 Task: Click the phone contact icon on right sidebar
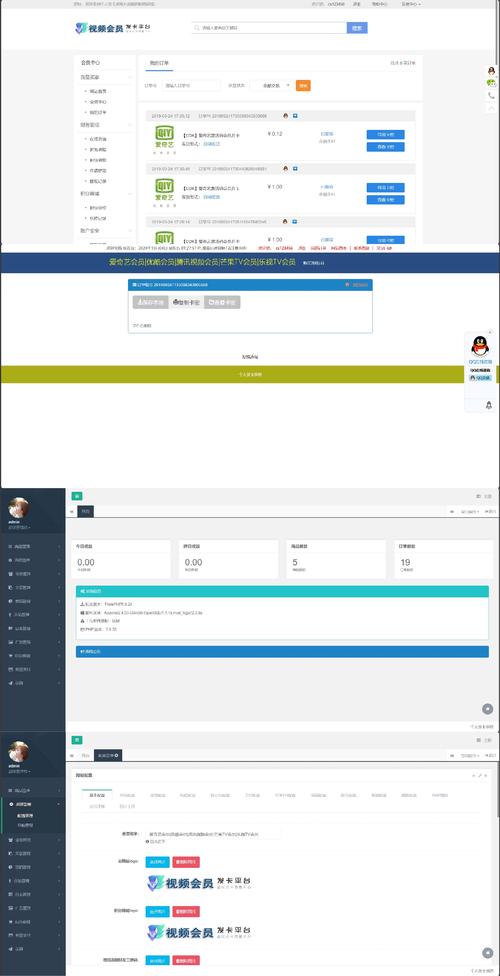click(x=491, y=95)
